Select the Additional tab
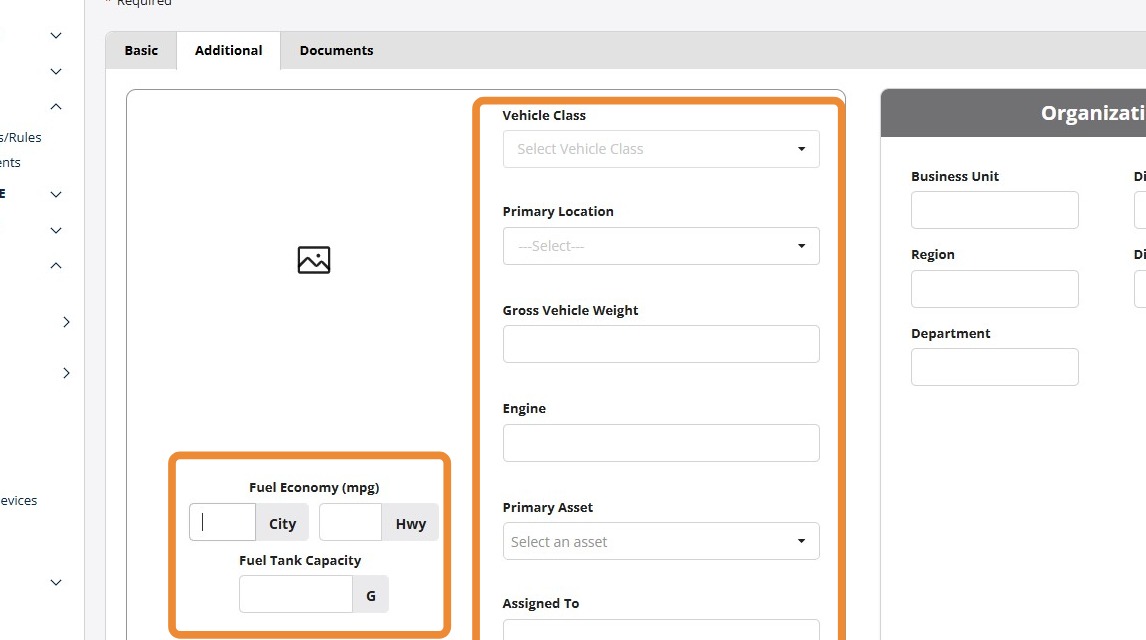 click(228, 50)
